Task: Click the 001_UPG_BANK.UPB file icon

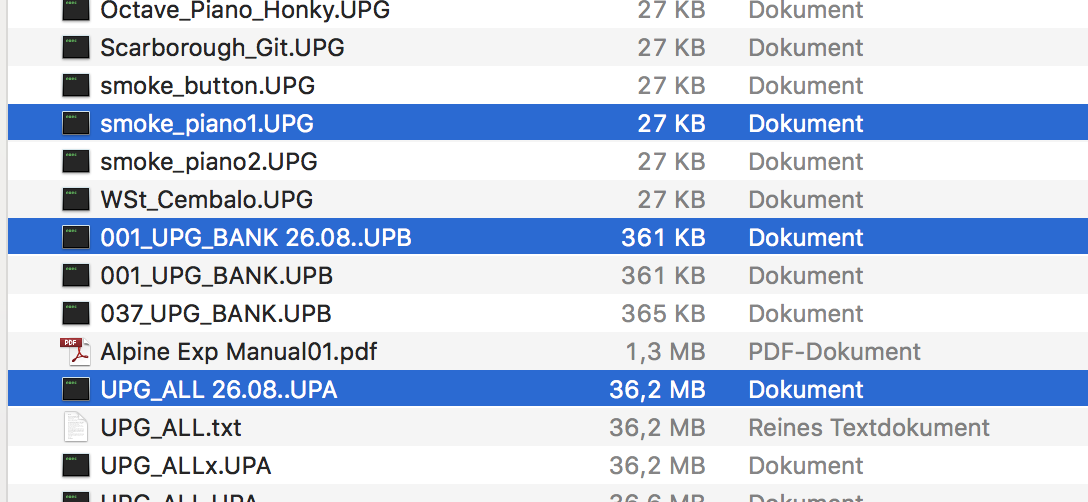Action: 76,276
